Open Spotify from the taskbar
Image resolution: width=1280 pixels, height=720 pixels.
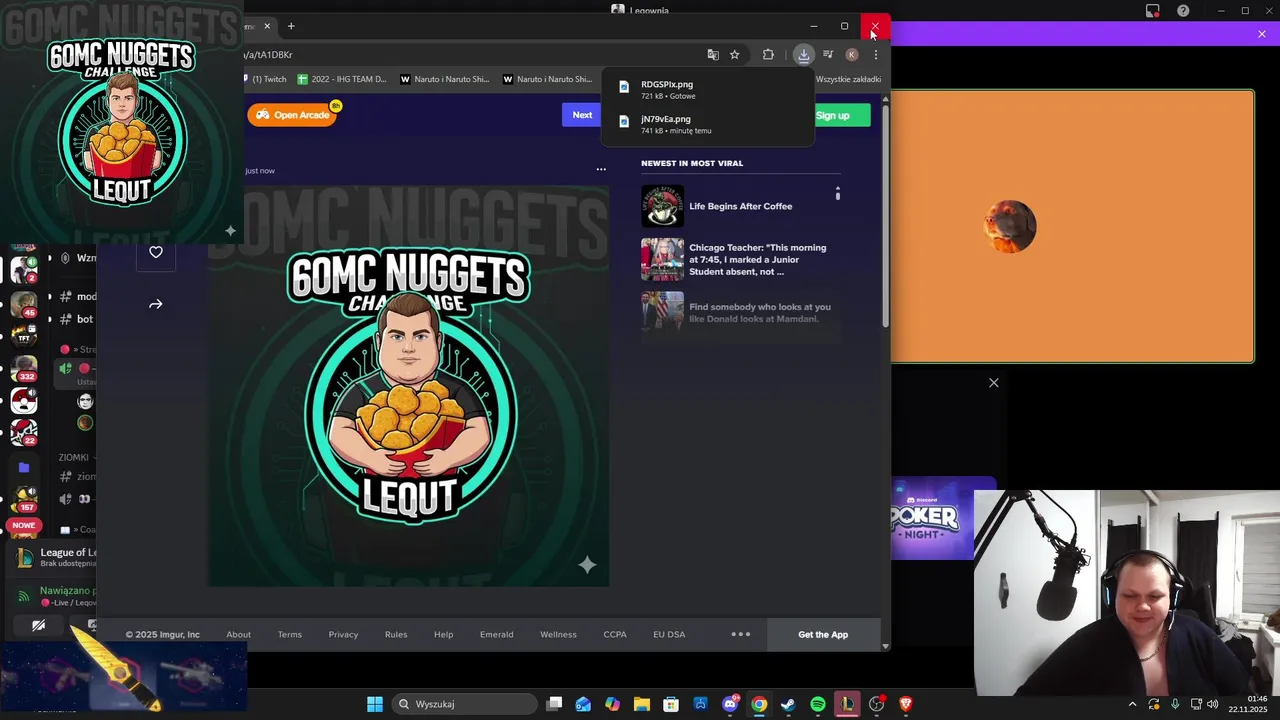point(818,704)
